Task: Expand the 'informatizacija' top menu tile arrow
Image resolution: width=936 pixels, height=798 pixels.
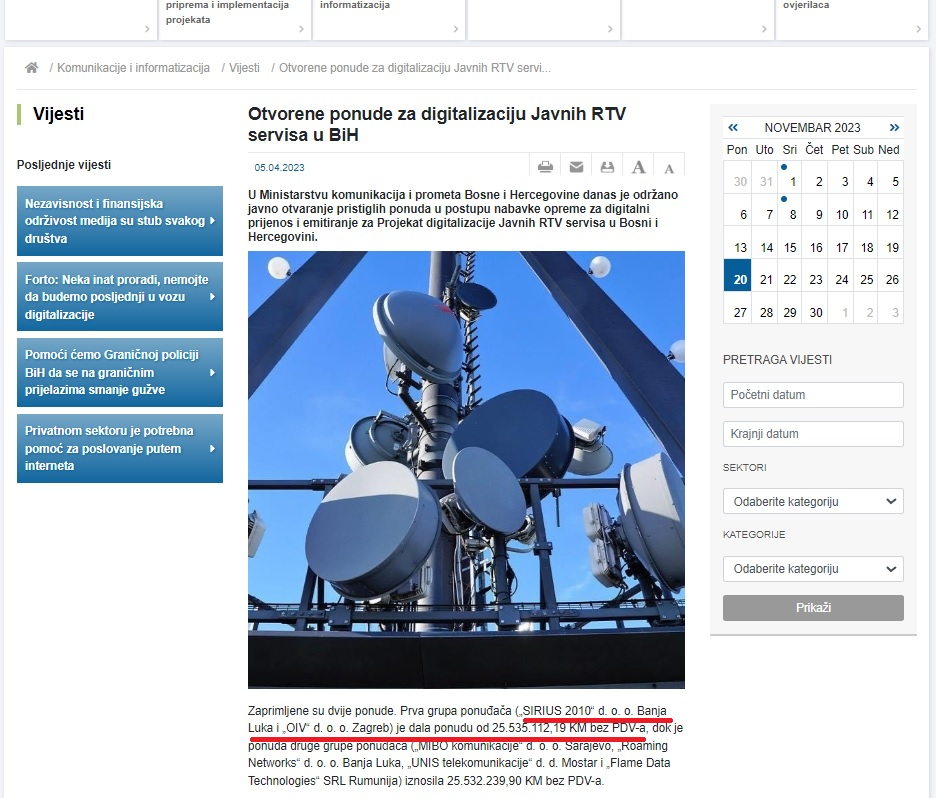Action: [456, 29]
